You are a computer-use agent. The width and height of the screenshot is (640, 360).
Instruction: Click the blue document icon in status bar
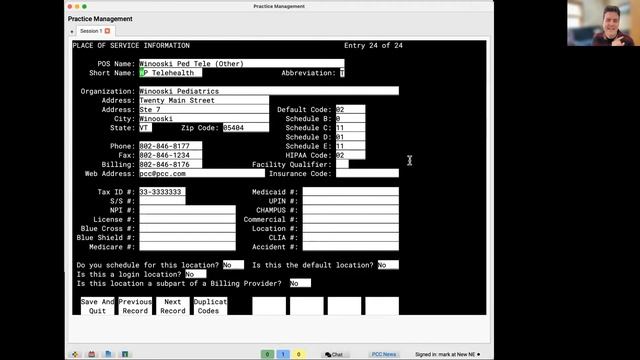(108, 354)
